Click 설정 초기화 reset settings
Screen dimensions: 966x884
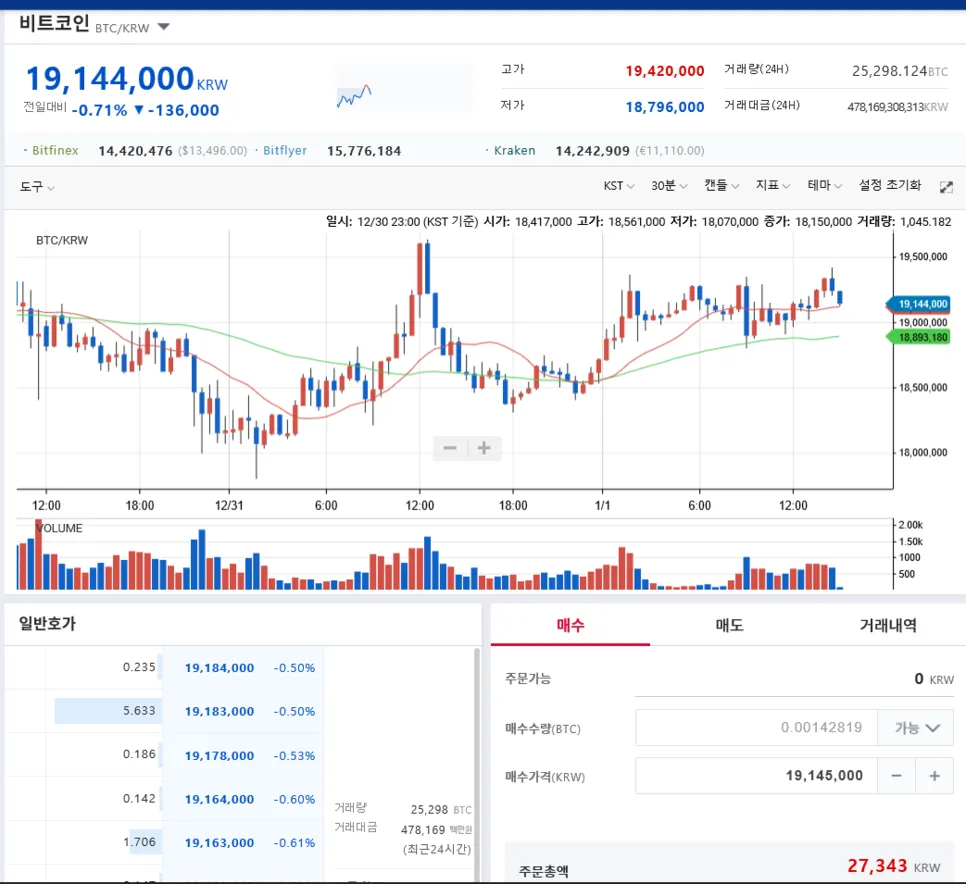coord(890,185)
